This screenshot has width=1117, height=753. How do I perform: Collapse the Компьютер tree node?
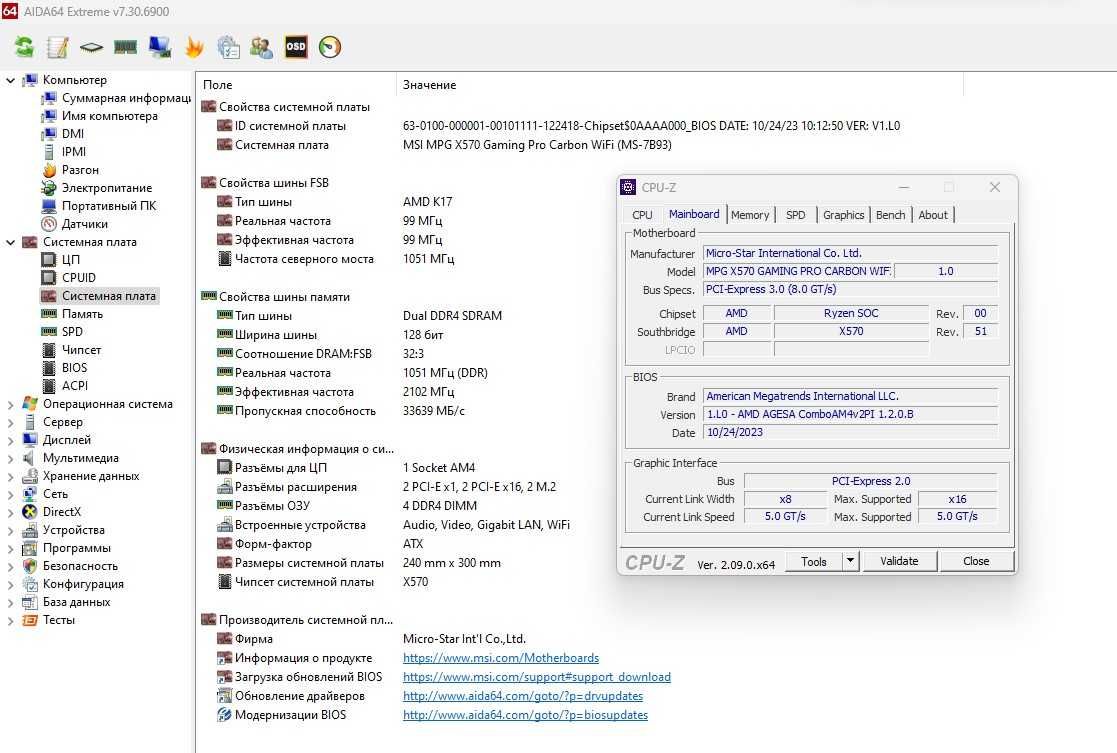[x=10, y=81]
